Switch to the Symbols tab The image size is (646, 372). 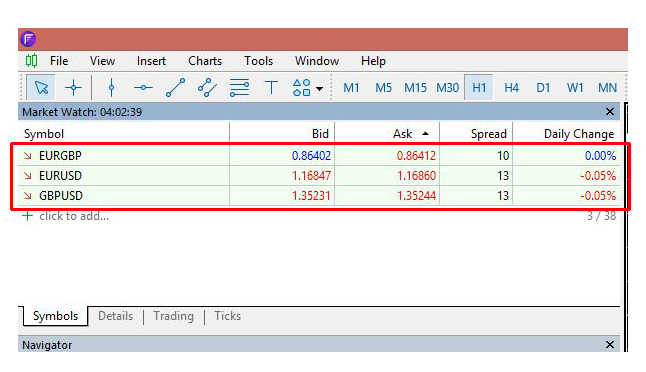55,316
